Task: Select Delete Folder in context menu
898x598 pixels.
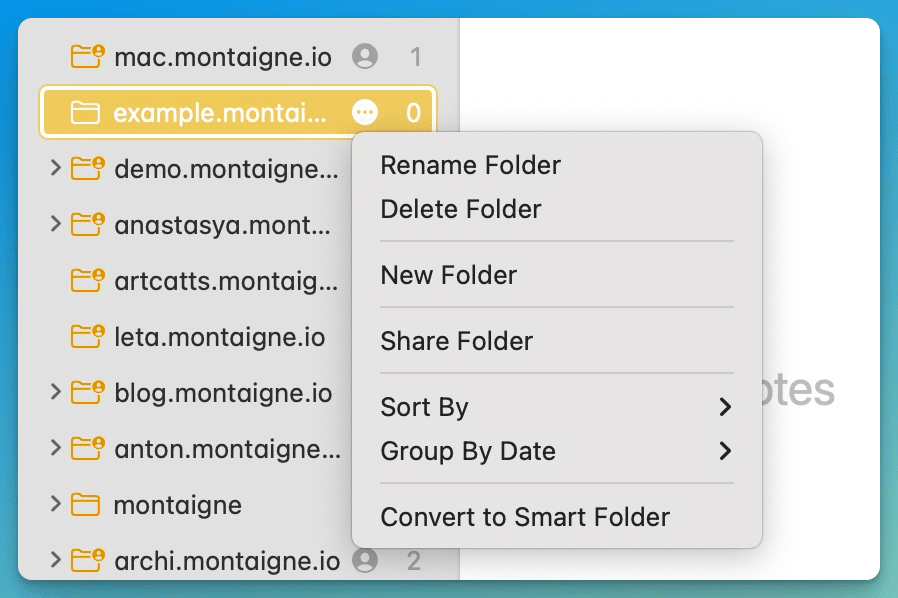Action: 461,209
